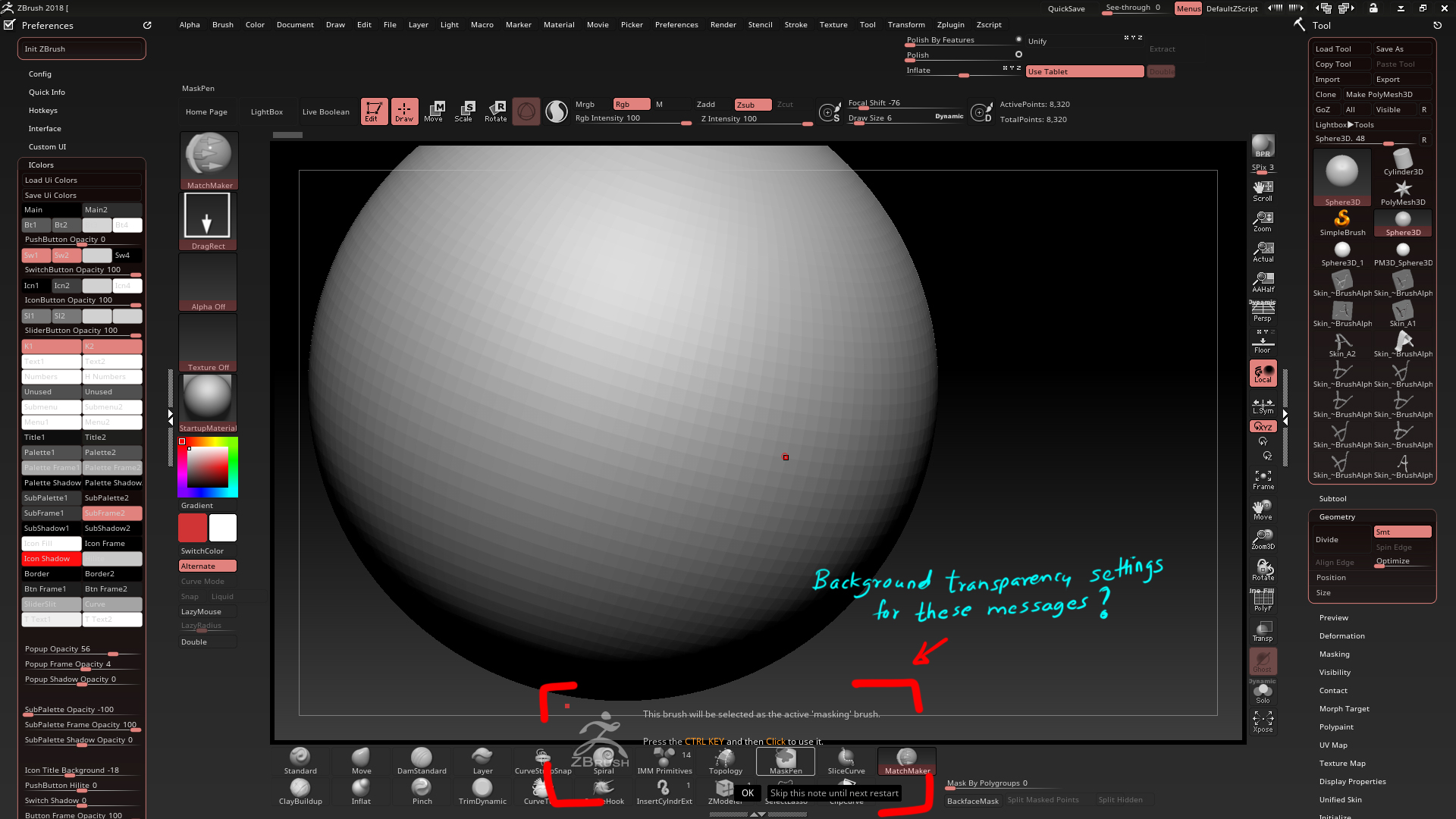
Task: Click OK on the note popup
Action: coord(748,793)
